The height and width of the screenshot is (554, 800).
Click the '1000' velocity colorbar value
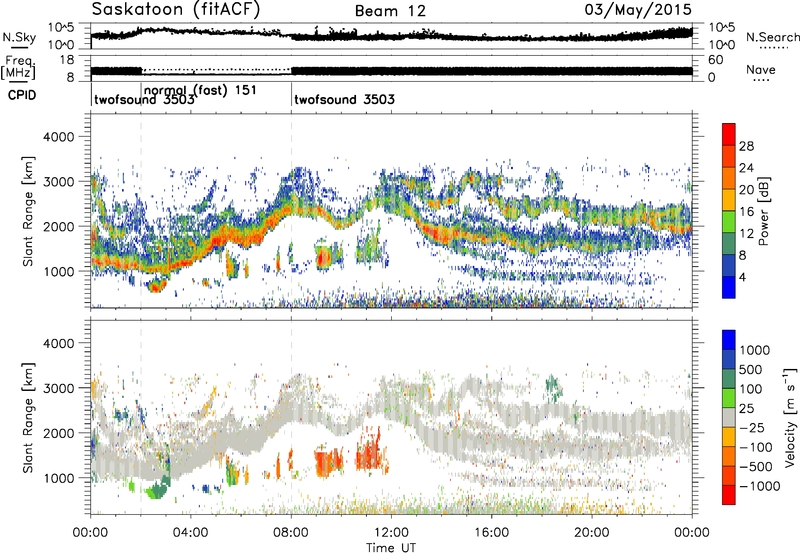pos(754,350)
